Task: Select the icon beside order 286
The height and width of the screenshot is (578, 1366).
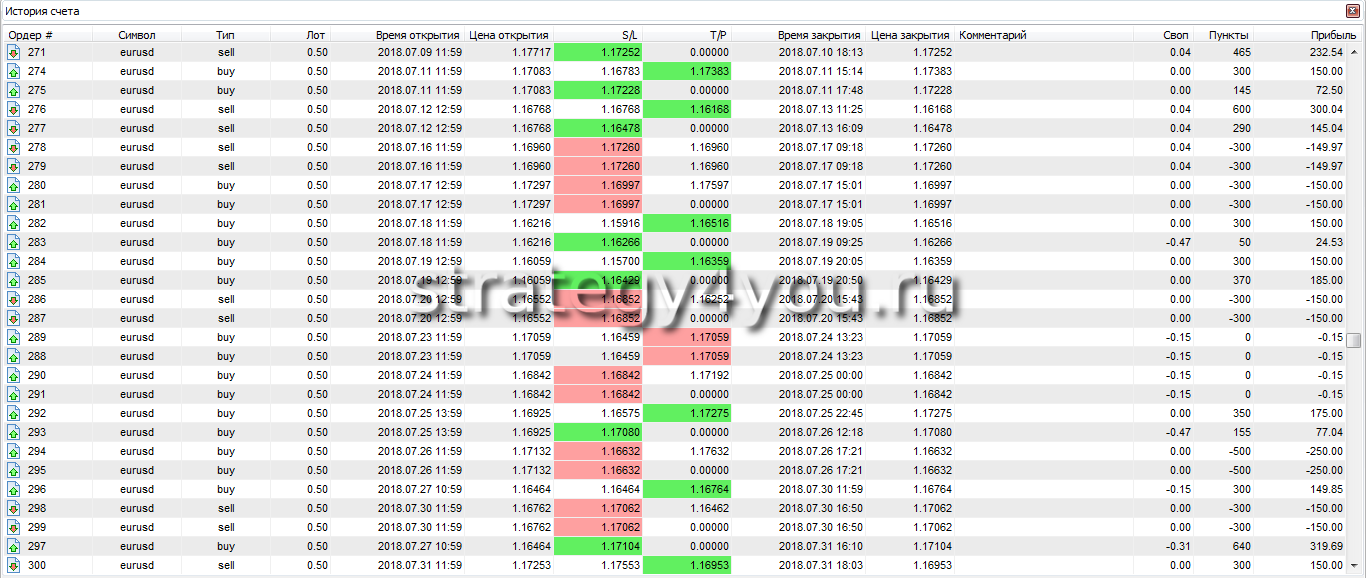Action: tap(14, 299)
